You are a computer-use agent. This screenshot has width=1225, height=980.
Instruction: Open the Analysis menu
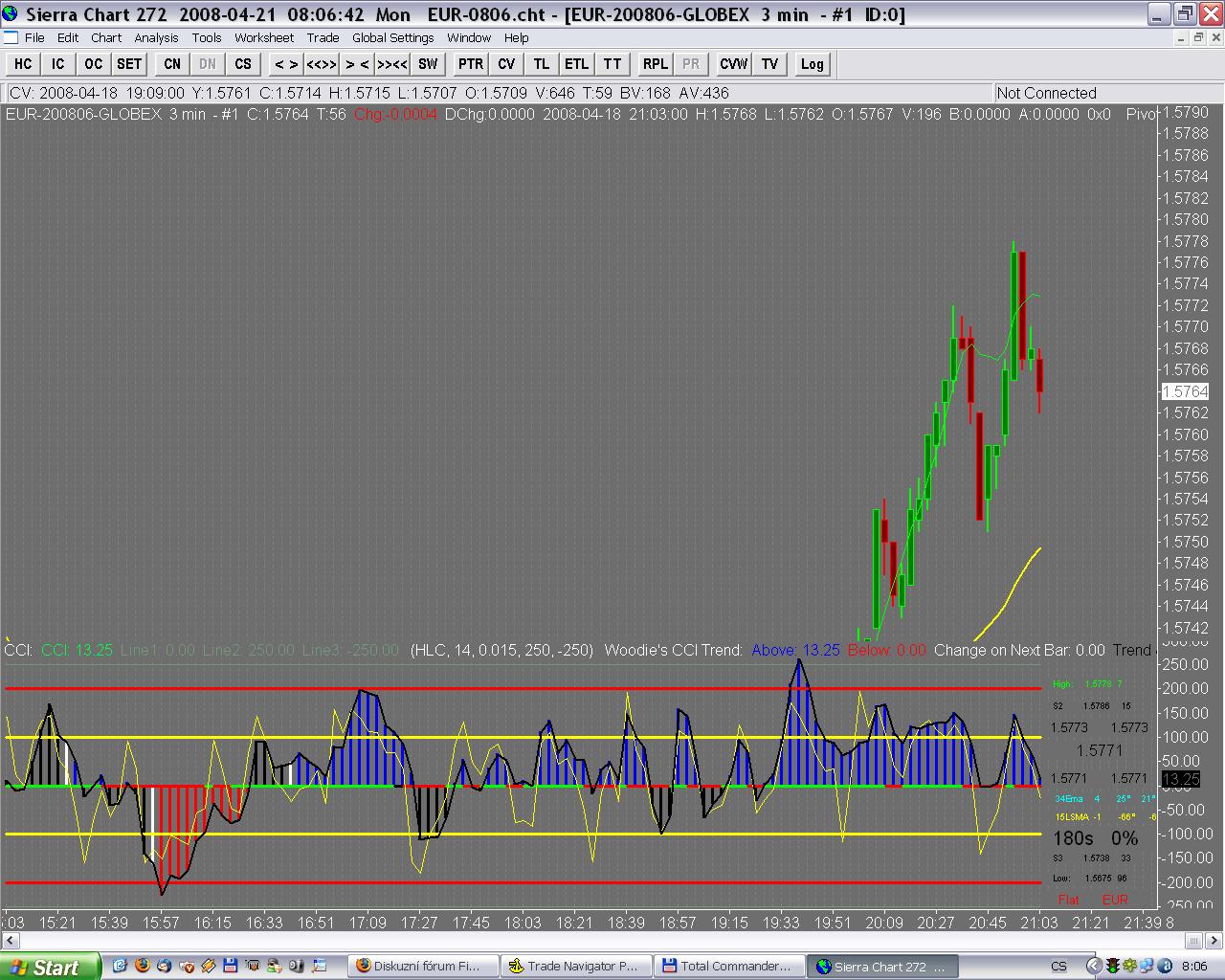pyautogui.click(x=156, y=37)
